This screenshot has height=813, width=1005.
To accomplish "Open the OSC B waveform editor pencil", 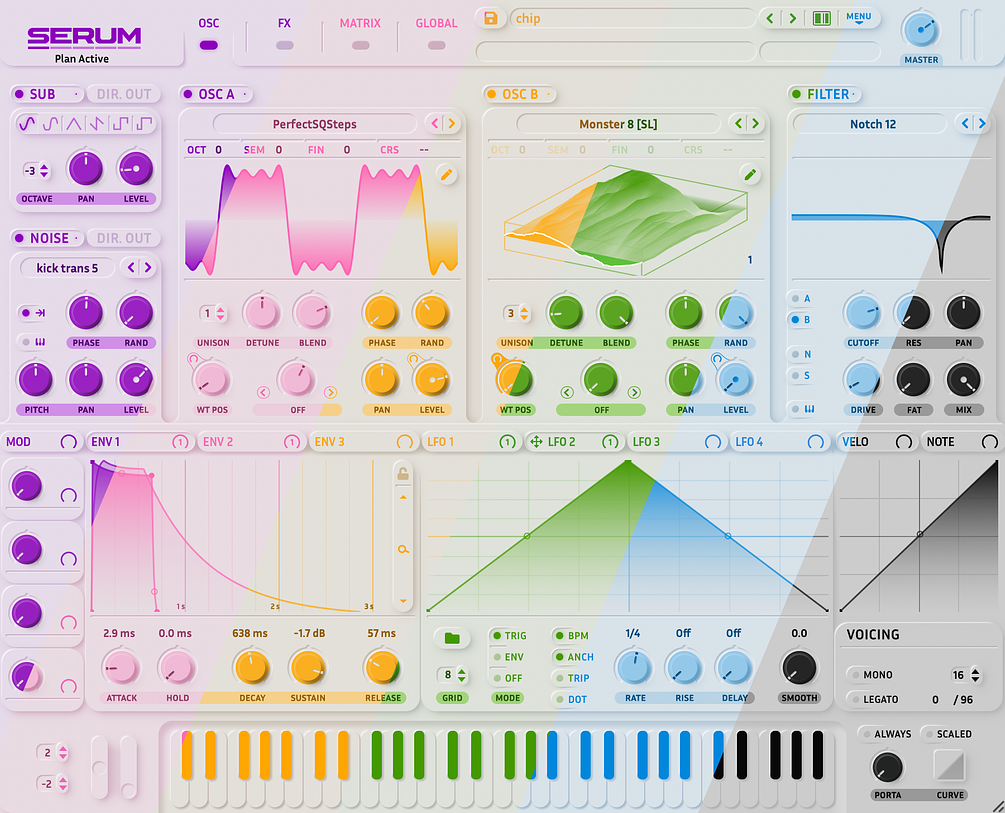I will tap(750, 174).
